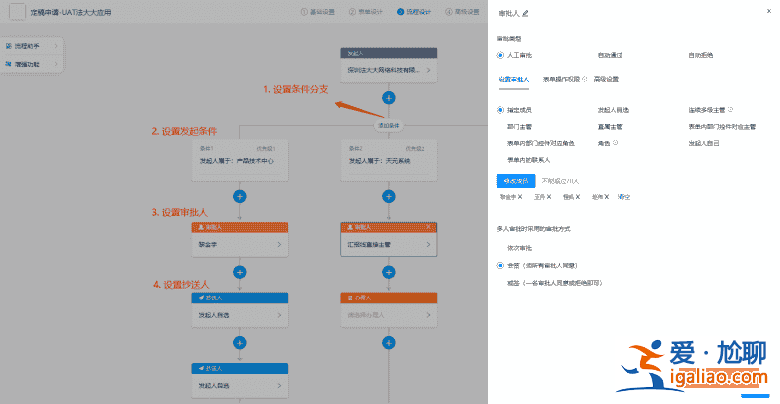
Task: Click person icon in 聂金李 审批人 node header
Action: point(201,227)
